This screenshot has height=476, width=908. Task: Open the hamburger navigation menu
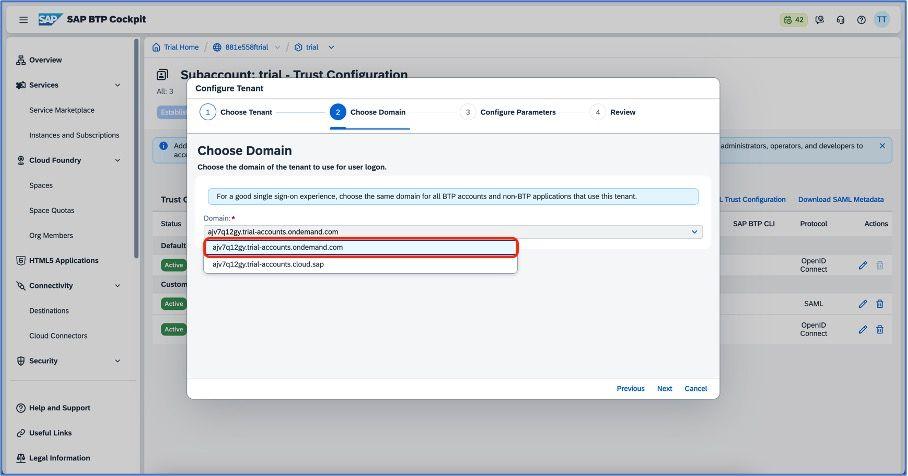23,20
